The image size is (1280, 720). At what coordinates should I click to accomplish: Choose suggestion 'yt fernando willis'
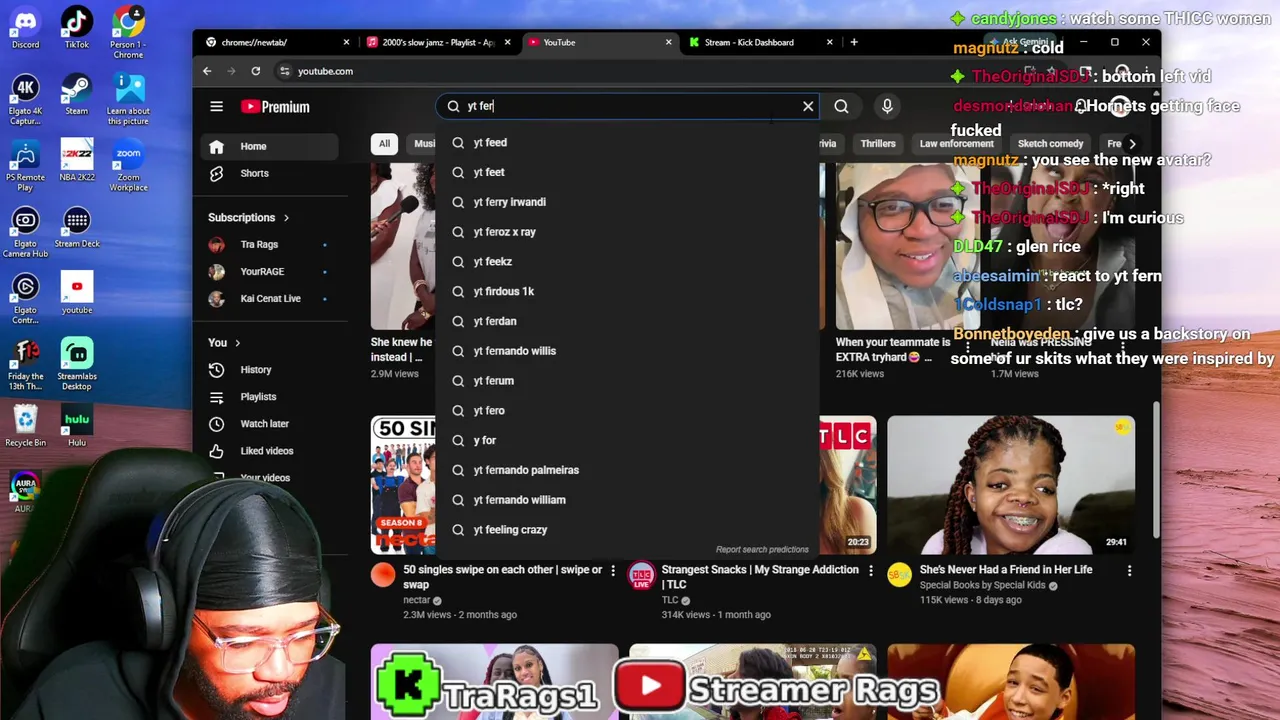point(627,351)
